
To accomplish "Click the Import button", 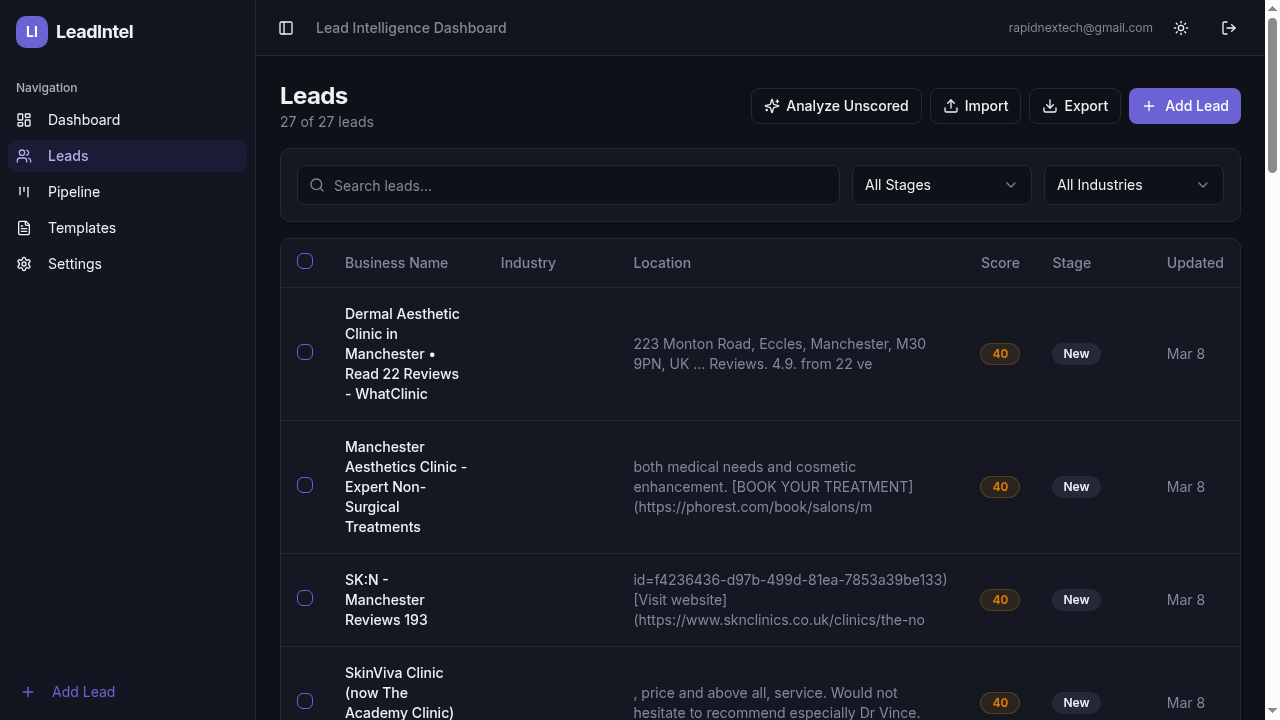I will point(975,106).
